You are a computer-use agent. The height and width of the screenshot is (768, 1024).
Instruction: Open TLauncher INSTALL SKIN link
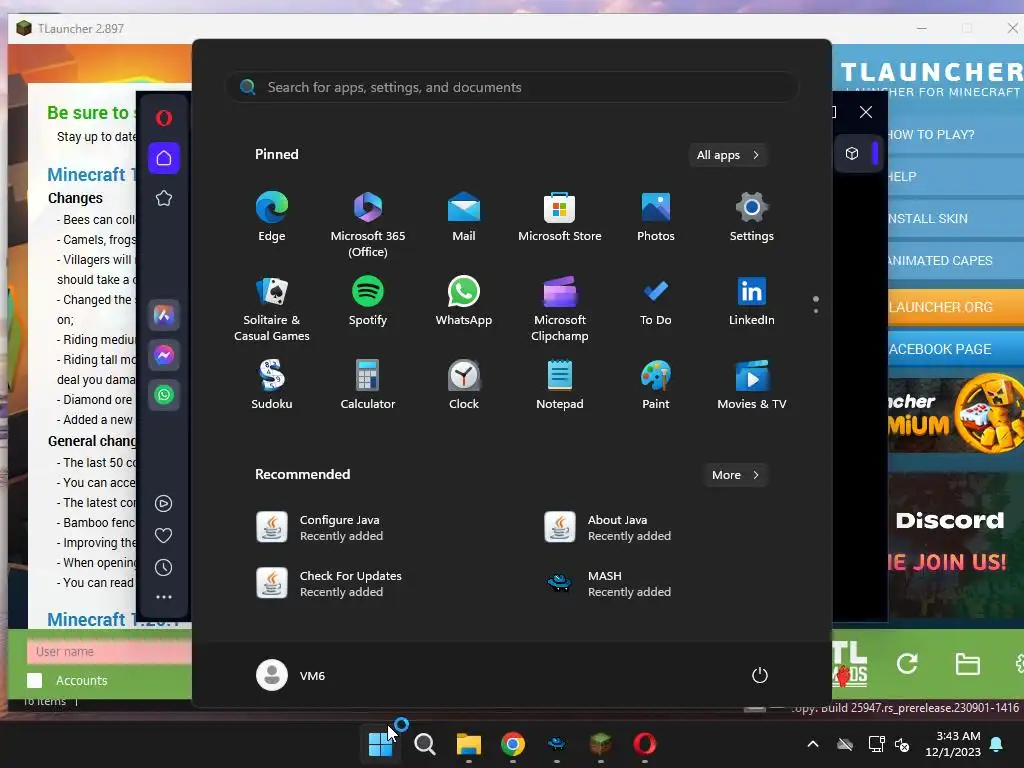coord(928,218)
